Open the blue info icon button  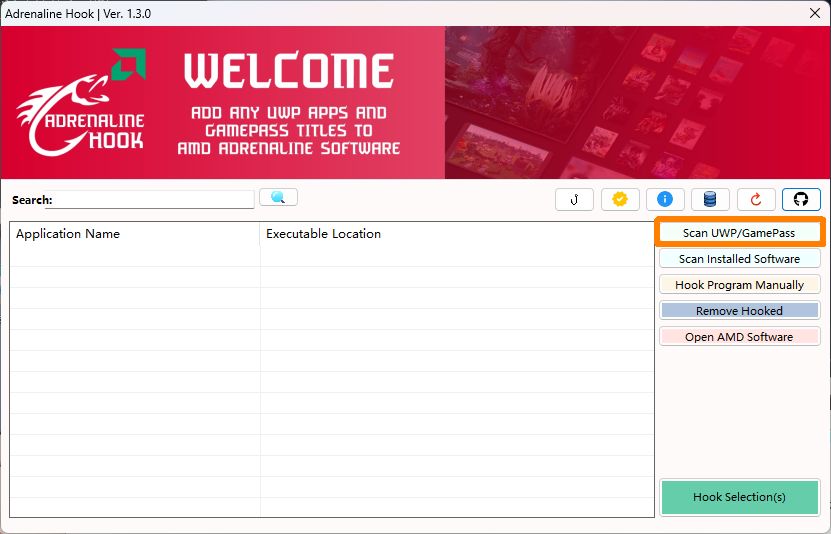coord(665,200)
